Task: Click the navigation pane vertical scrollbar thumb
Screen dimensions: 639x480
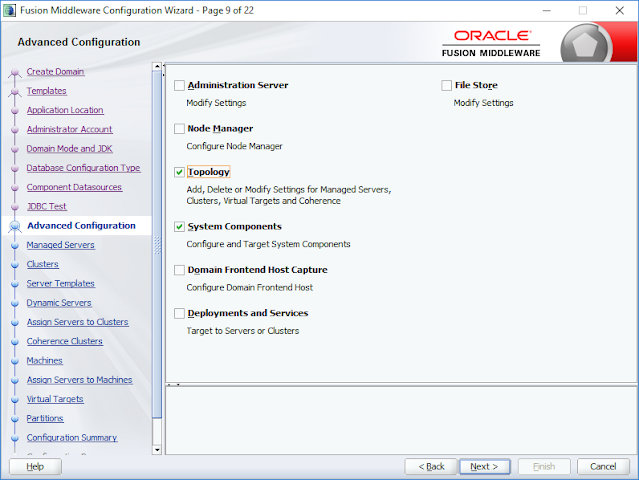Action: [x=157, y=244]
